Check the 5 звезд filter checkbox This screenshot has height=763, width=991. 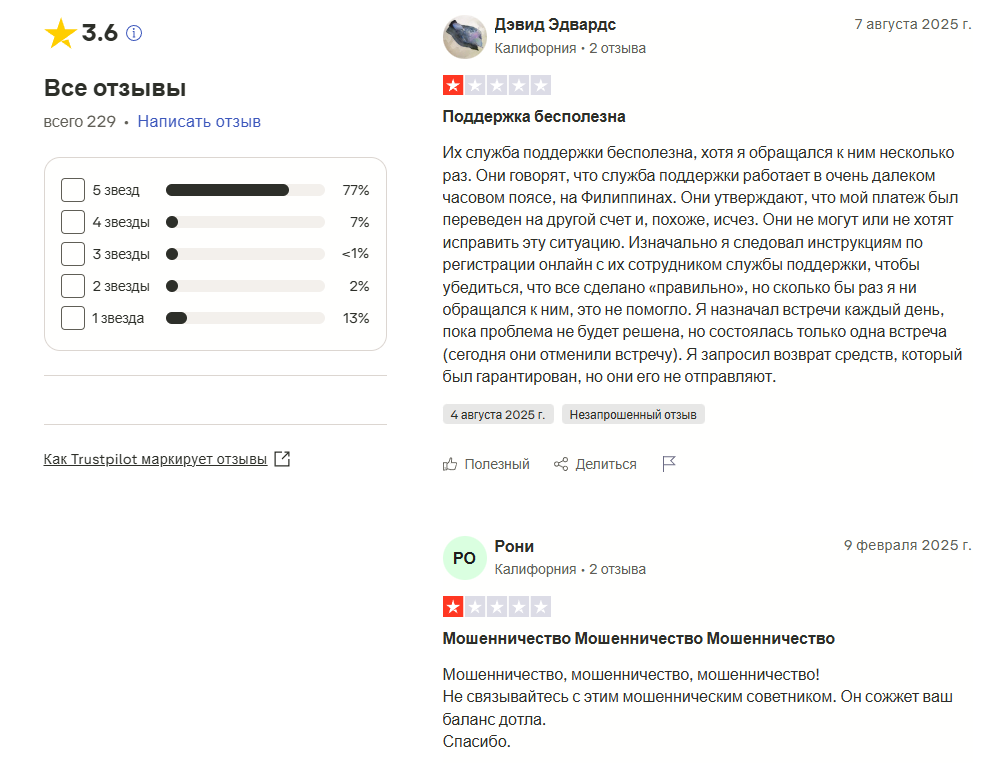[73, 190]
